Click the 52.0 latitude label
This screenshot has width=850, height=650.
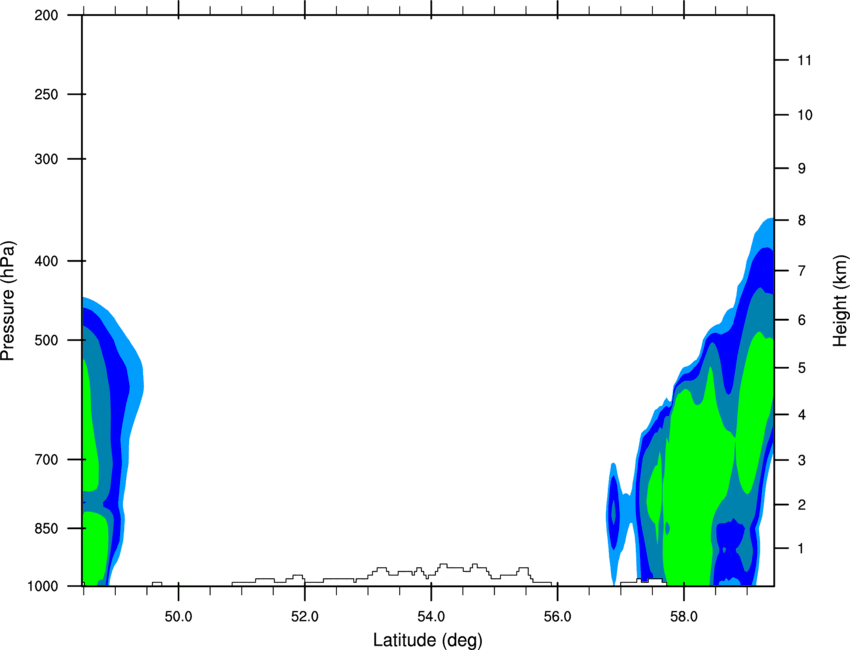[x=305, y=617]
